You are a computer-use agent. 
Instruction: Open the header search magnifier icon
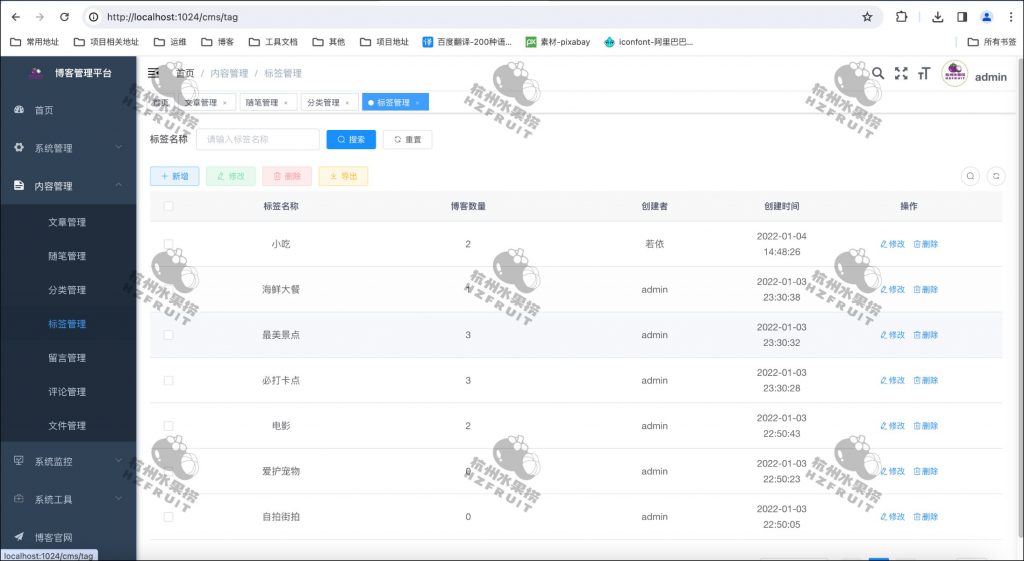(x=878, y=73)
